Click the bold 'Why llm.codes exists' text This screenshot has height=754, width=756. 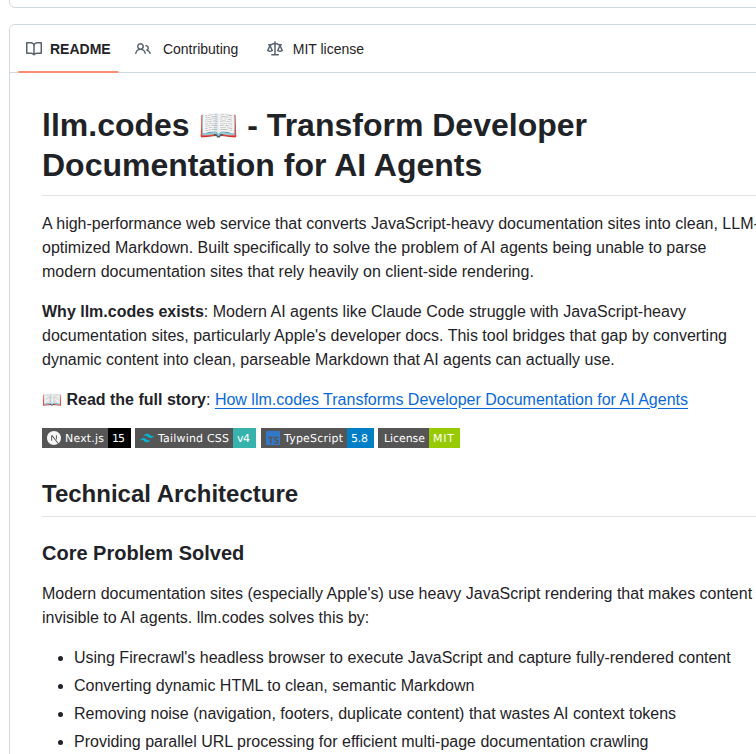coord(122,311)
